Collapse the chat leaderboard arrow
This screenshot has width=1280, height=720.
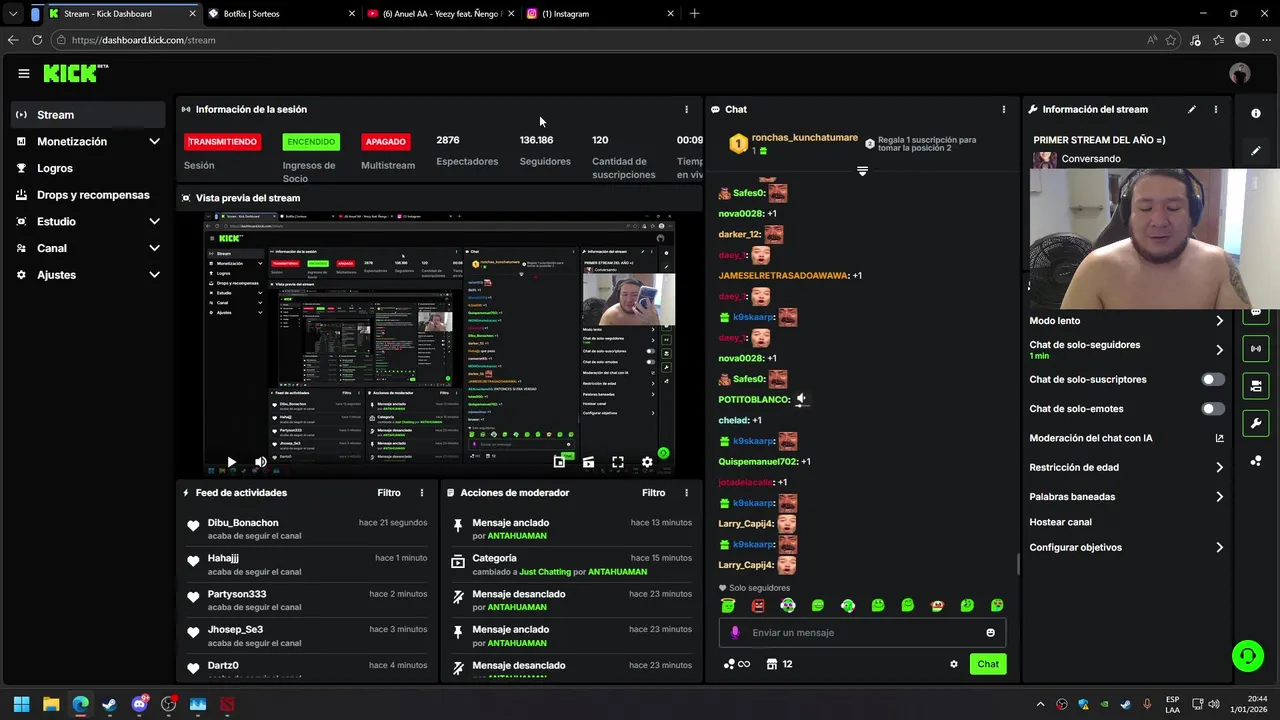[862, 171]
